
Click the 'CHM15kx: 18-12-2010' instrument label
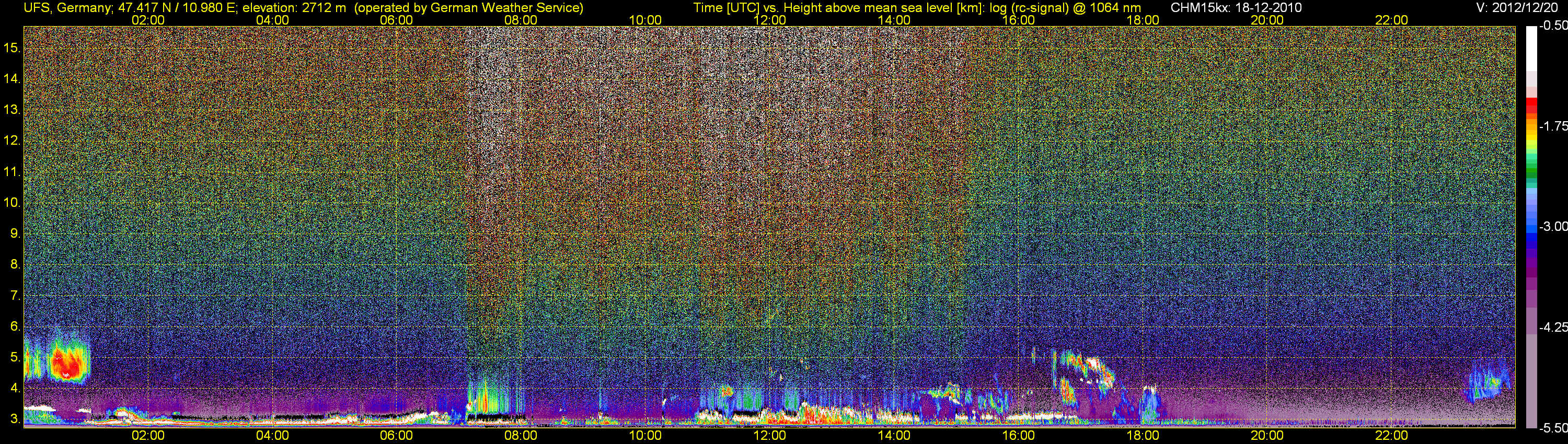[1235, 8]
